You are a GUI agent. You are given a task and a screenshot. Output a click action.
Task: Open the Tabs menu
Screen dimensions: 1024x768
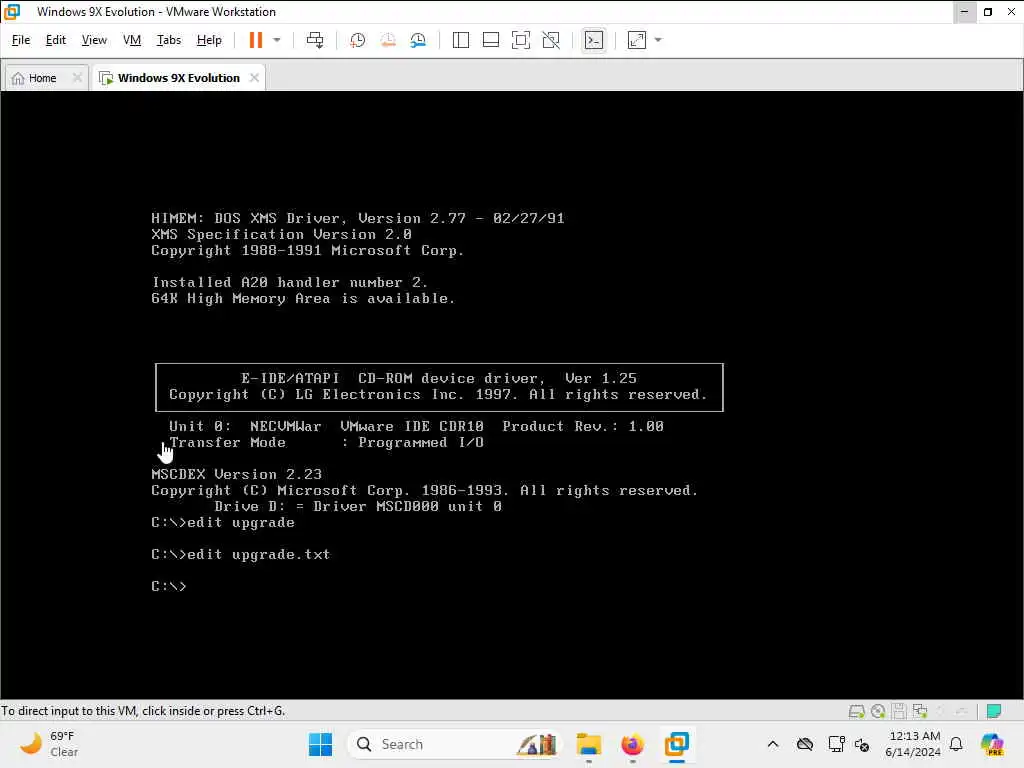[x=168, y=40]
